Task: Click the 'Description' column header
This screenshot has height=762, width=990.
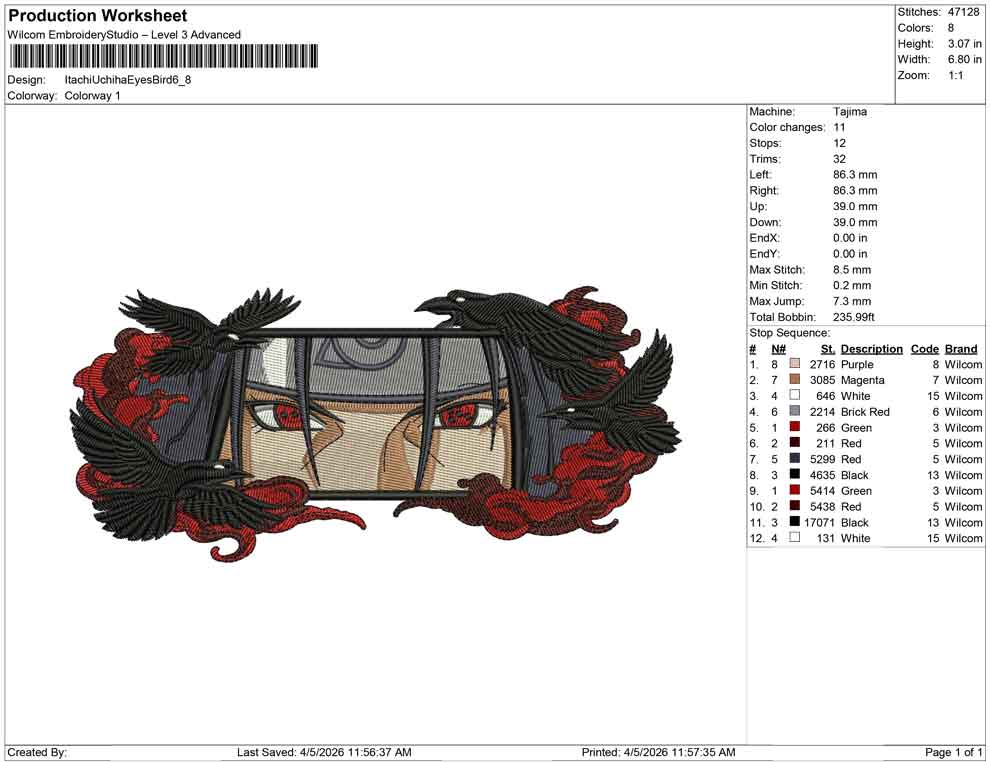Action: tap(871, 349)
